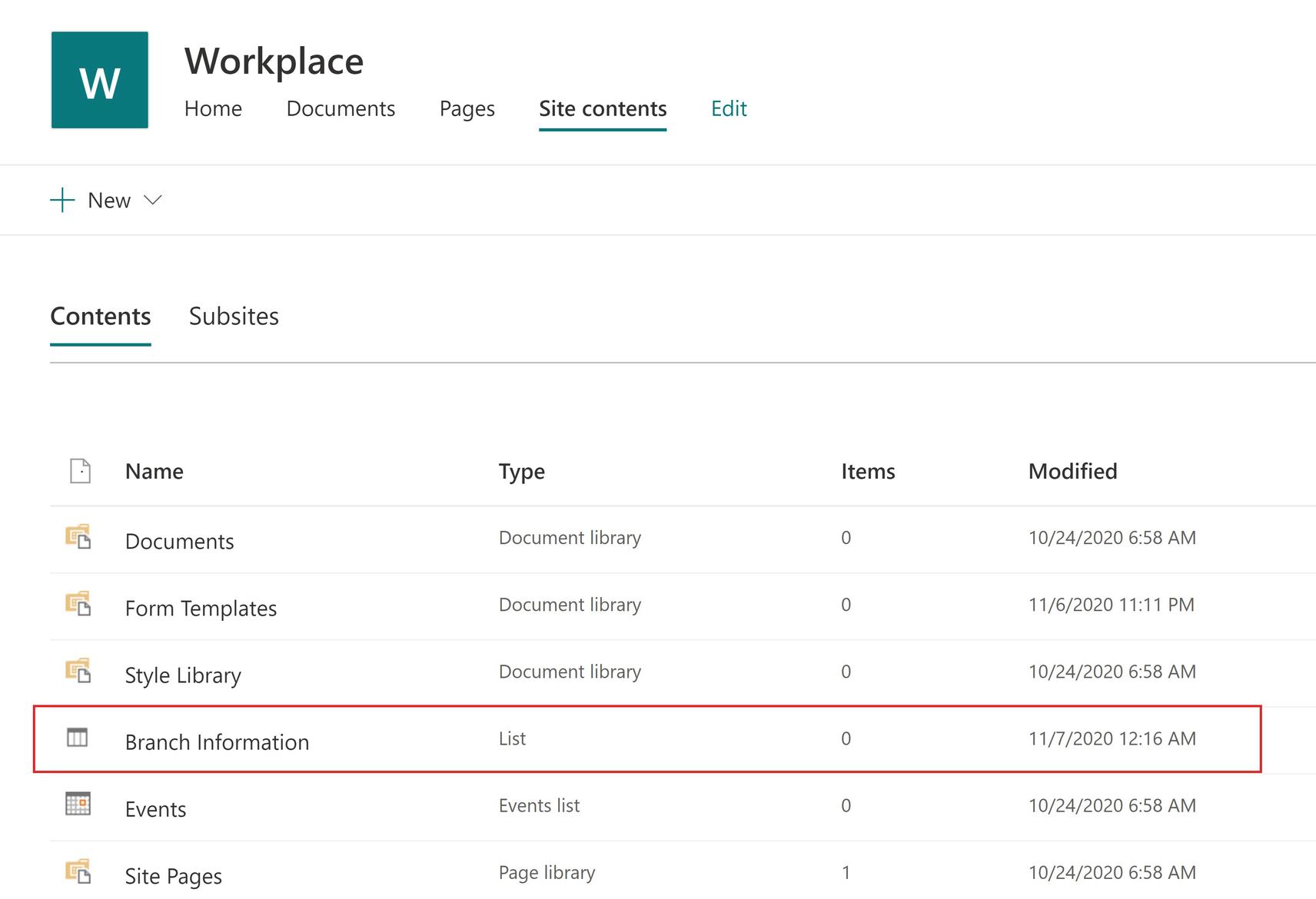This screenshot has width=1316, height=899.
Task: Sort by the Name column header
Action: tap(155, 471)
